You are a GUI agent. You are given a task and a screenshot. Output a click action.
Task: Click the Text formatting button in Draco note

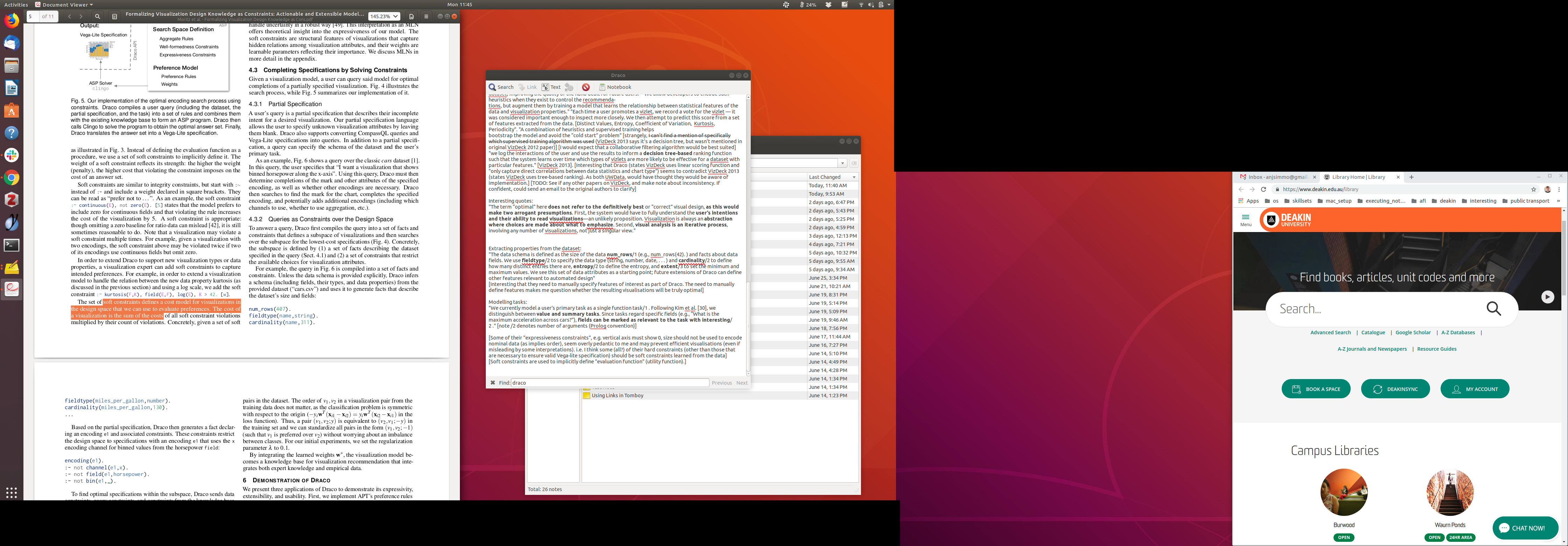coord(551,87)
